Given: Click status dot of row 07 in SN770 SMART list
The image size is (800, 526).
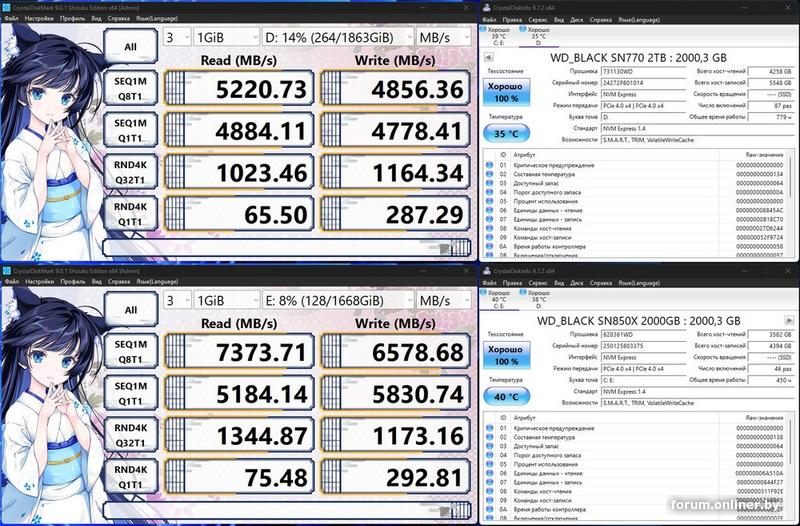Looking at the screenshot, I should coord(489,219).
